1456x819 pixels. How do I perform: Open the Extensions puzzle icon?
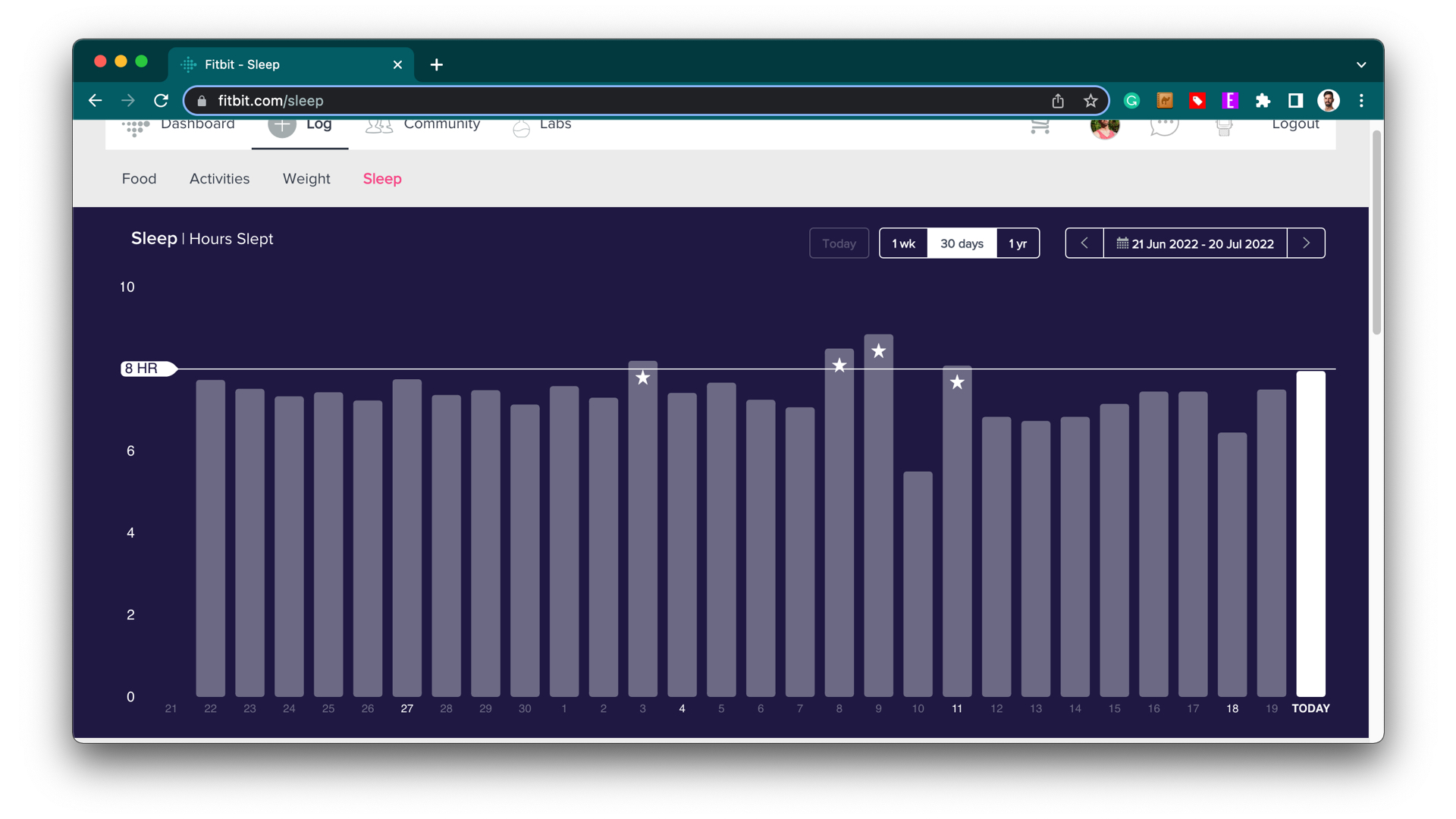point(1263,100)
